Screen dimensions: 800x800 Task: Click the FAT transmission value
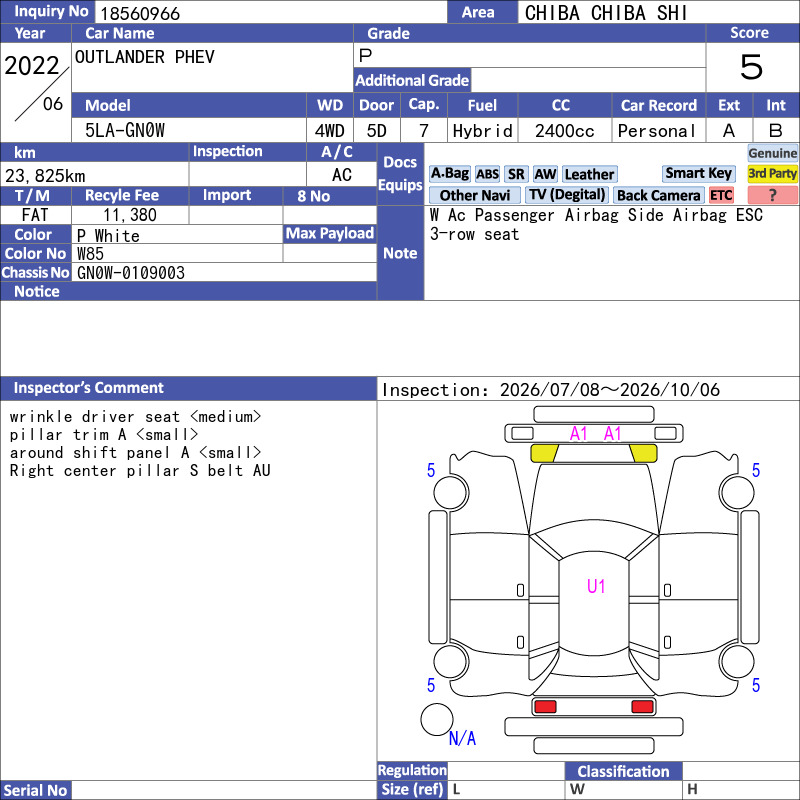pyautogui.click(x=35, y=215)
